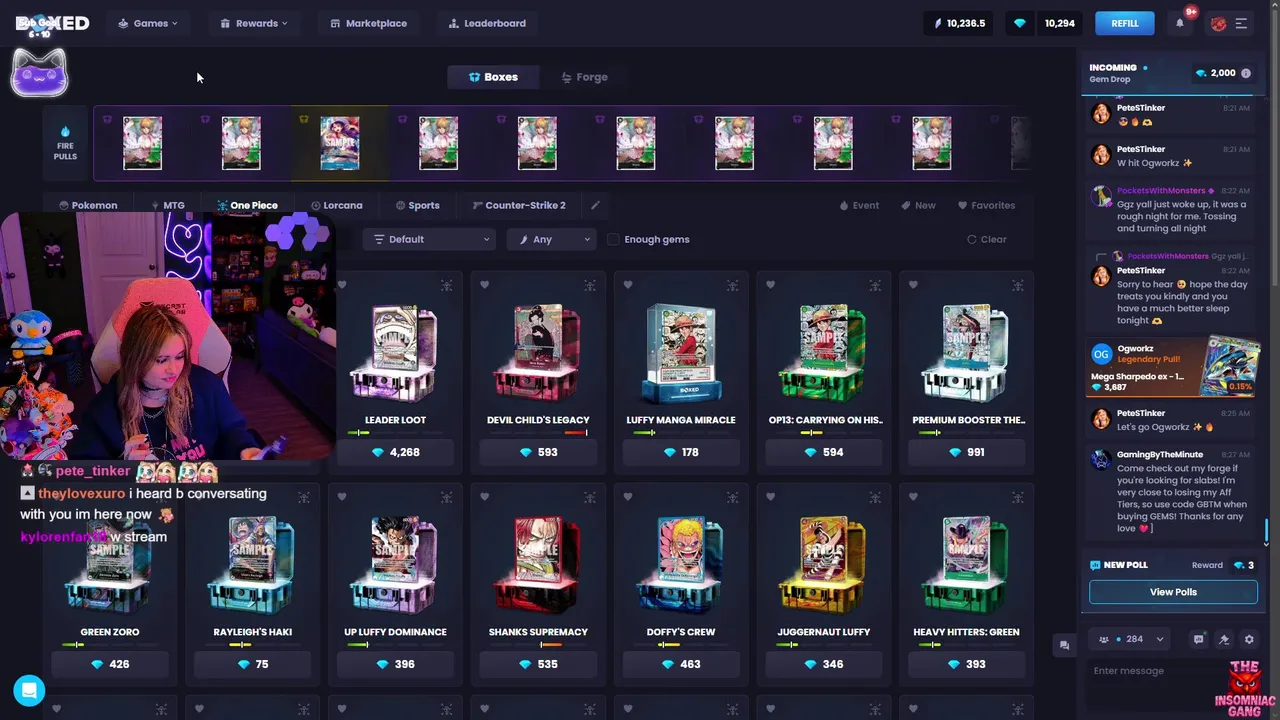Click sparkle icon on Premium Booster card

(x=1018, y=286)
